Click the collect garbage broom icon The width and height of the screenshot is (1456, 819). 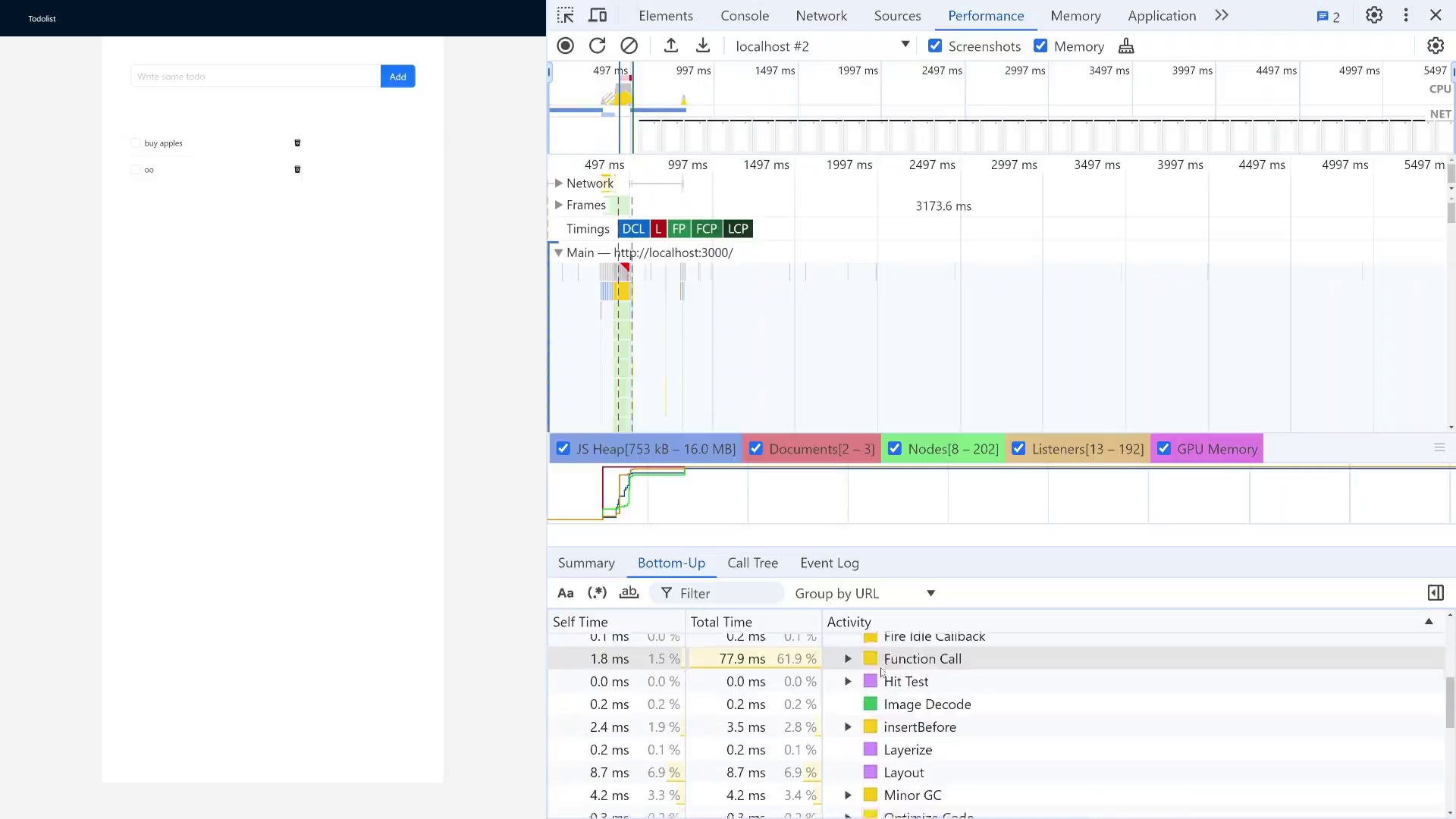coord(1126,46)
